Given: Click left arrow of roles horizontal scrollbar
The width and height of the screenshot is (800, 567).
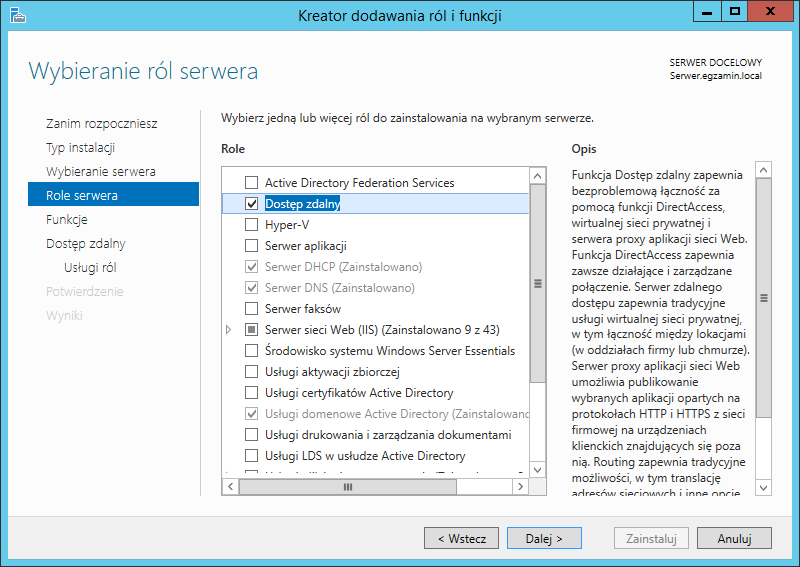Looking at the screenshot, I should point(231,486).
